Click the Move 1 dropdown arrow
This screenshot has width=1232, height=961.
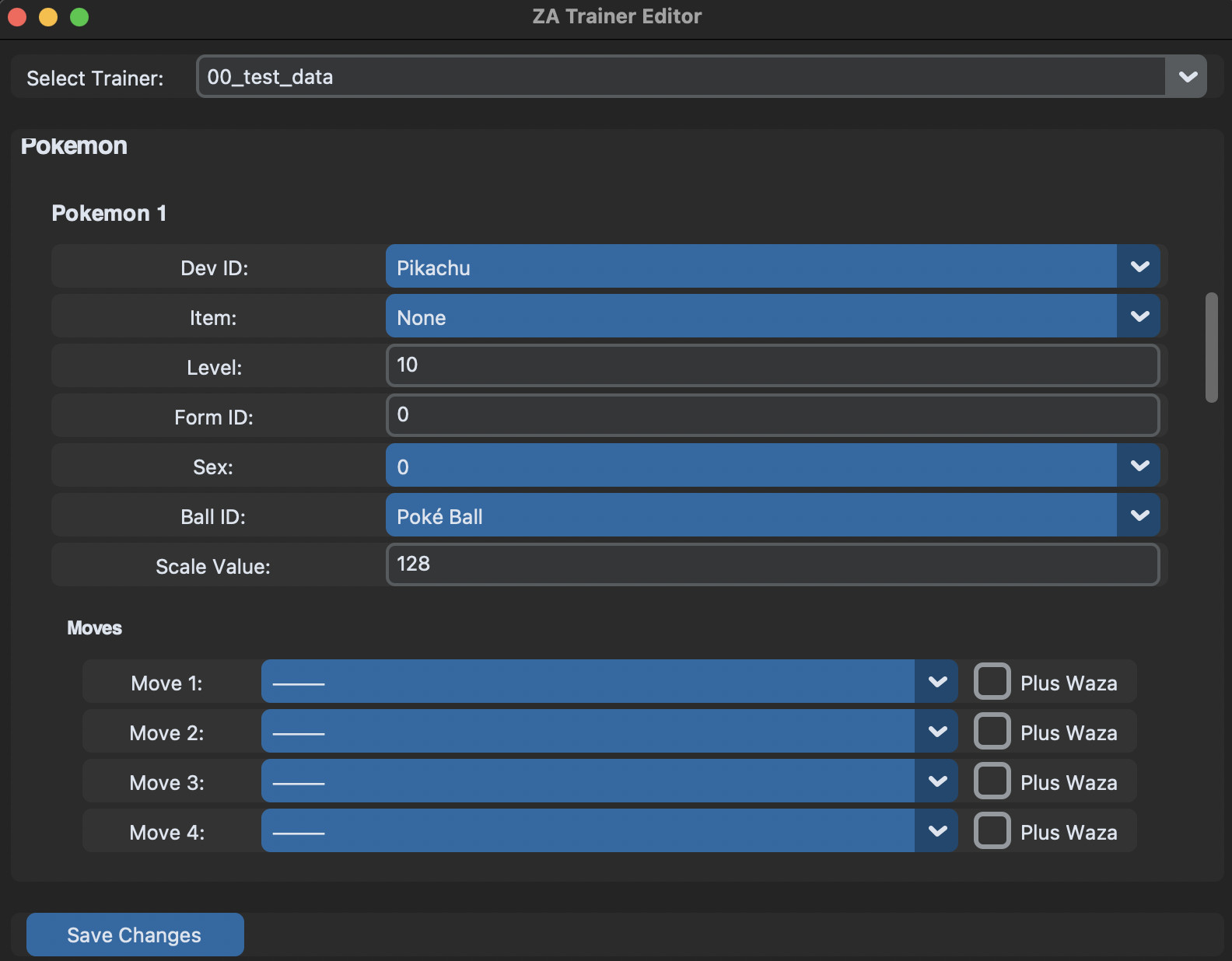click(x=937, y=682)
